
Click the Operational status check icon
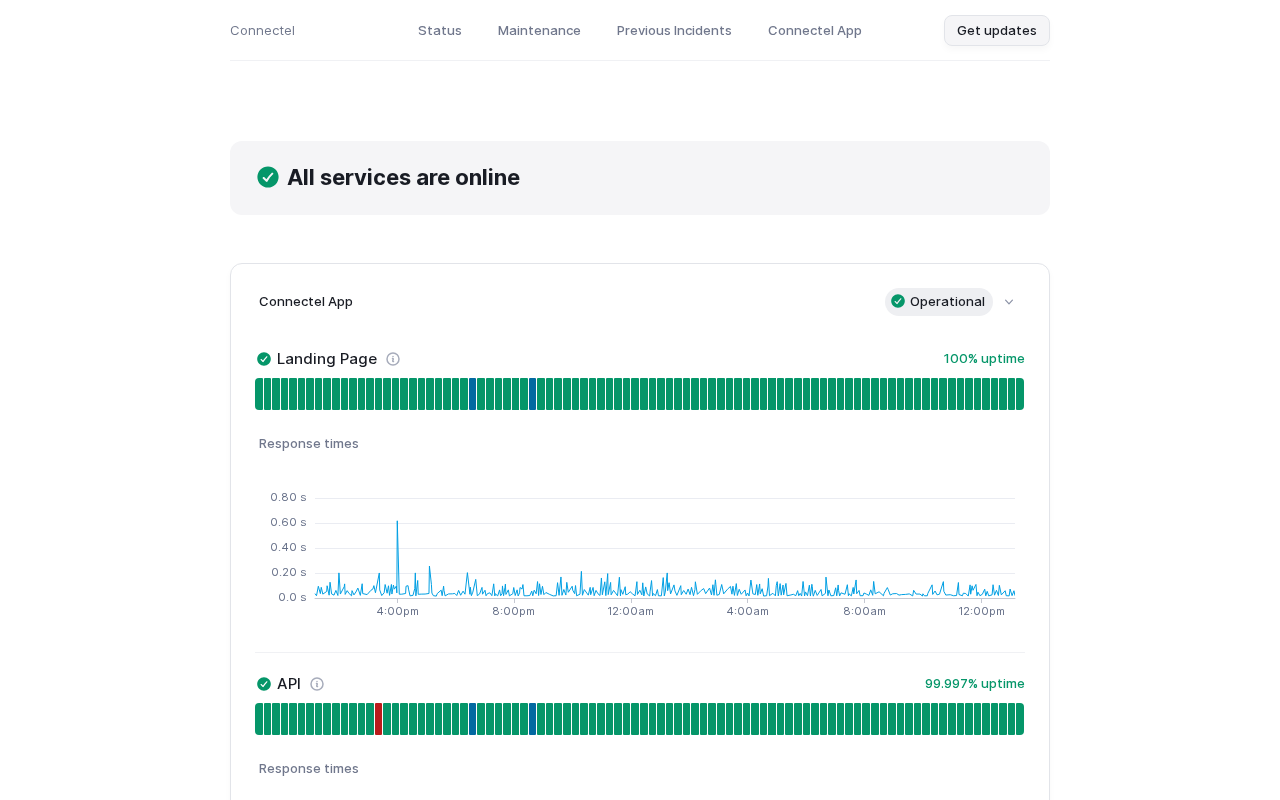click(898, 301)
